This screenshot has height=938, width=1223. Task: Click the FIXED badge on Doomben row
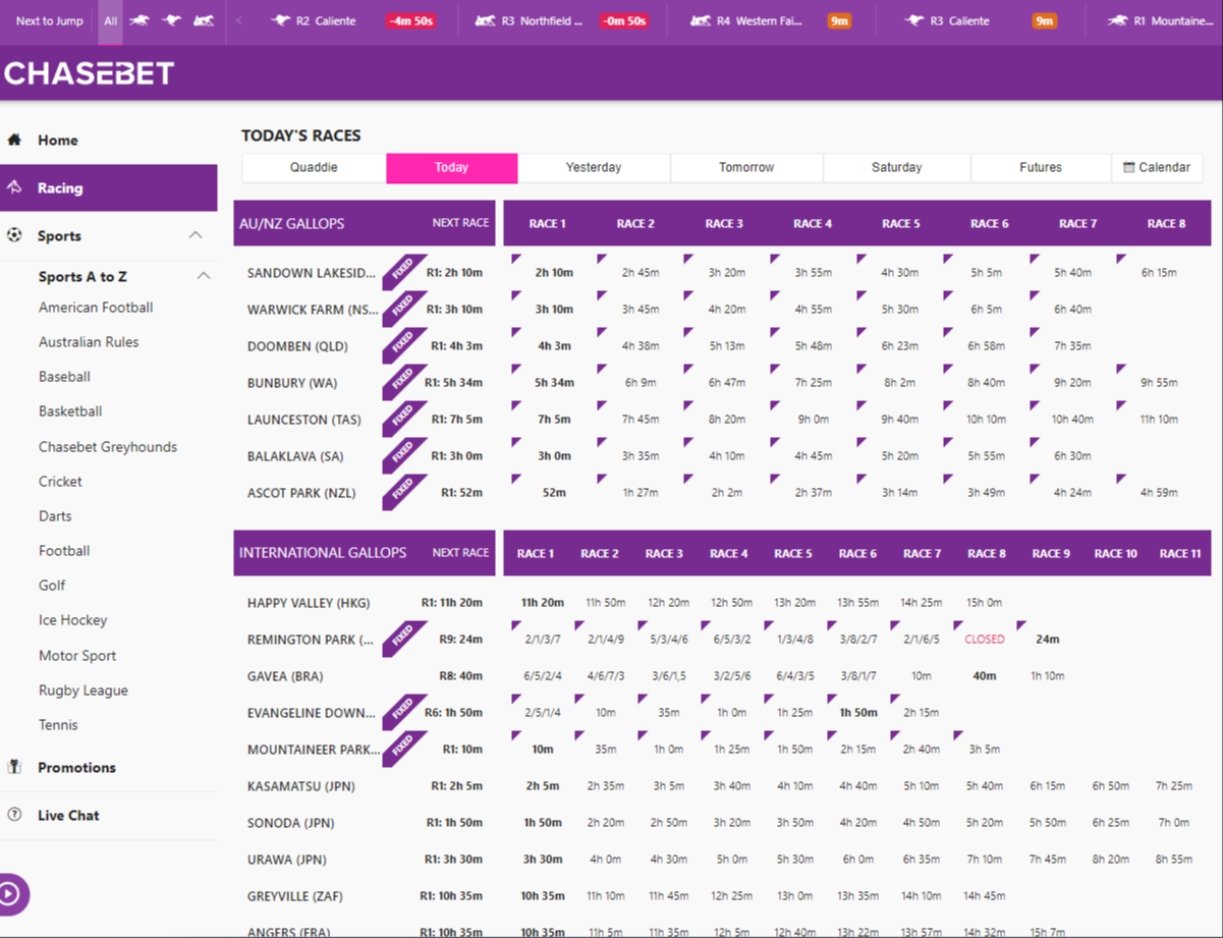pos(404,344)
